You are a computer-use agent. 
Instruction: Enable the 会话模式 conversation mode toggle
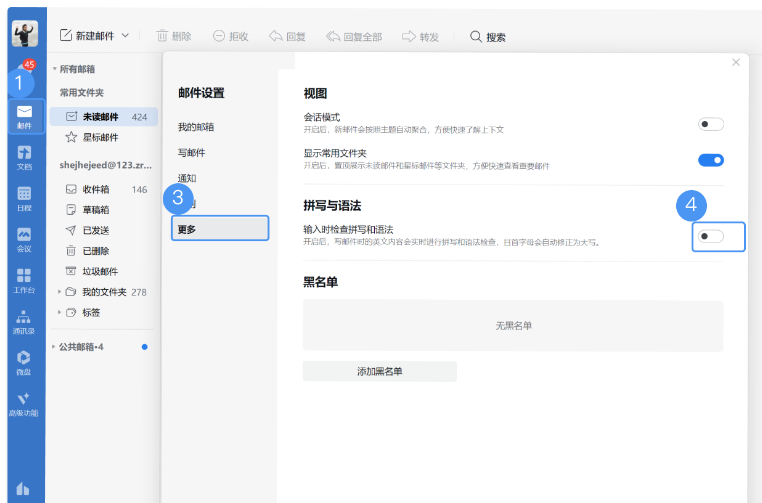click(x=710, y=124)
